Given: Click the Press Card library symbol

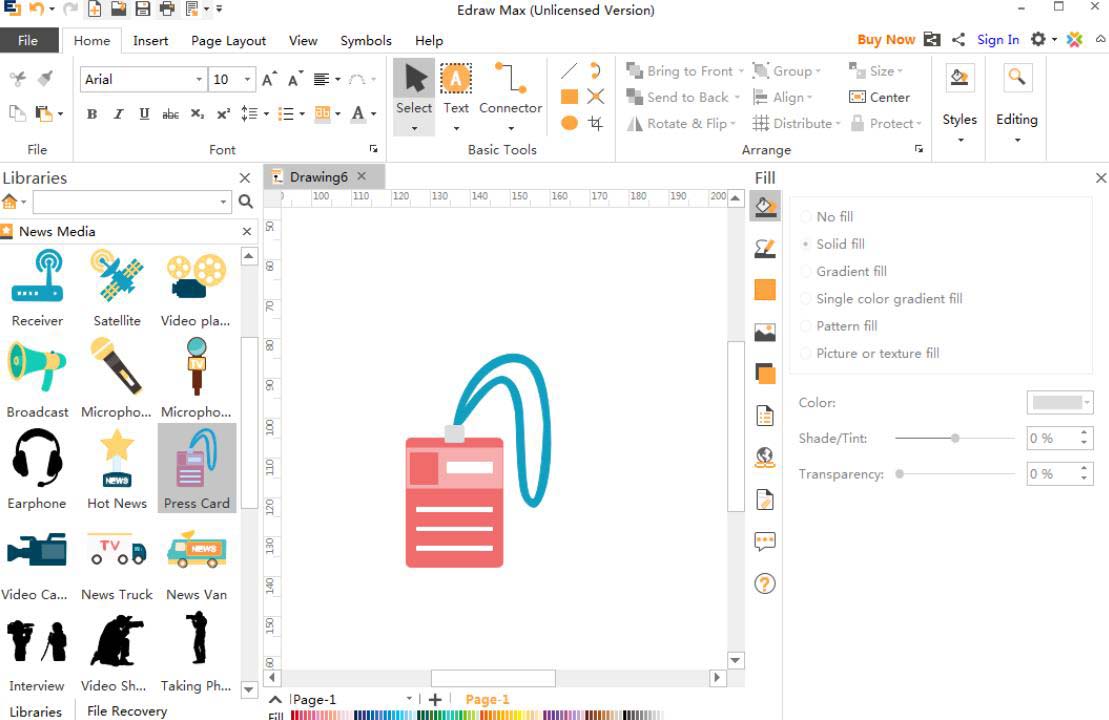Looking at the screenshot, I should point(197,468).
